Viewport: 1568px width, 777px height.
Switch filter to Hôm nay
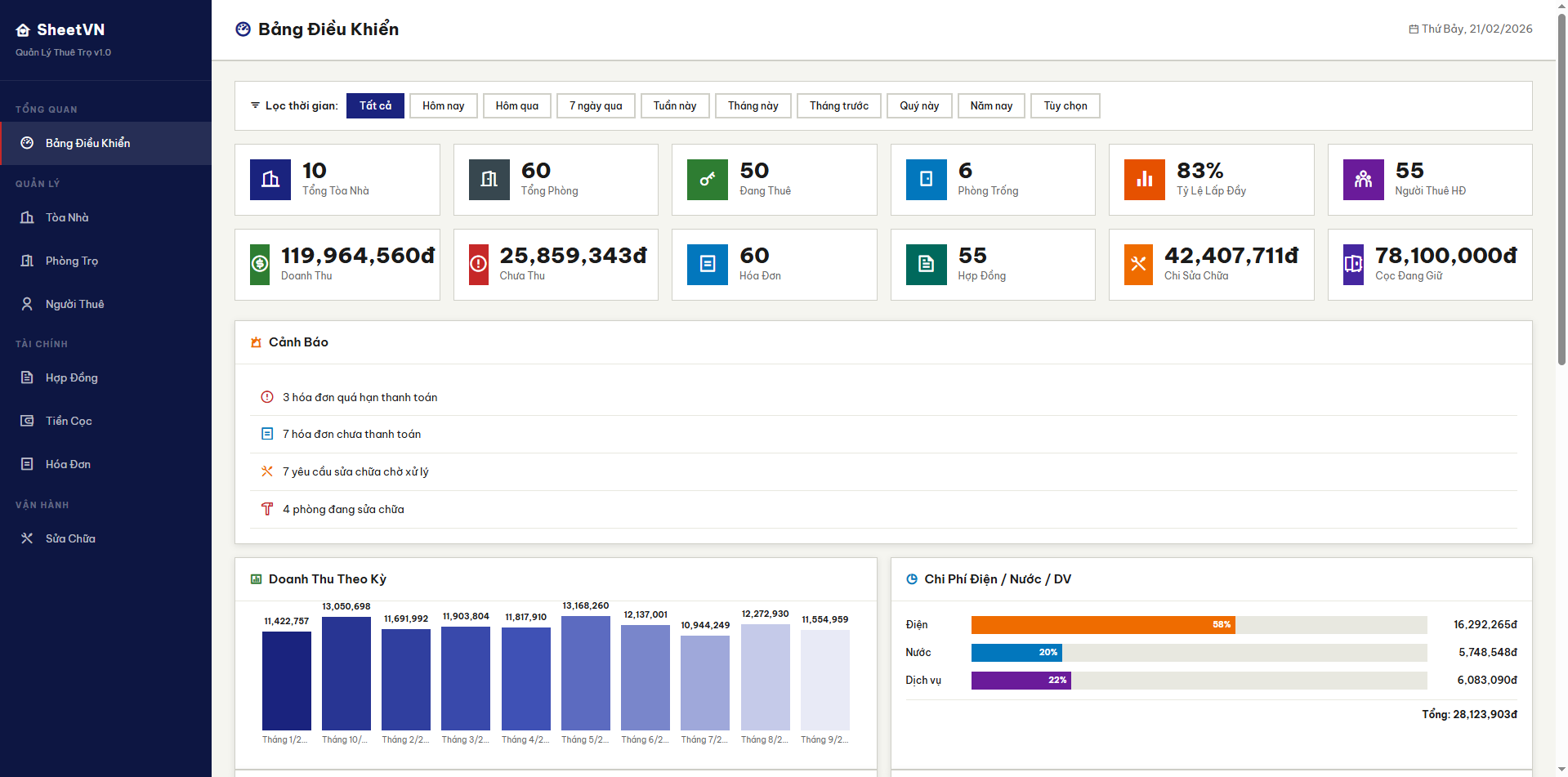443,106
